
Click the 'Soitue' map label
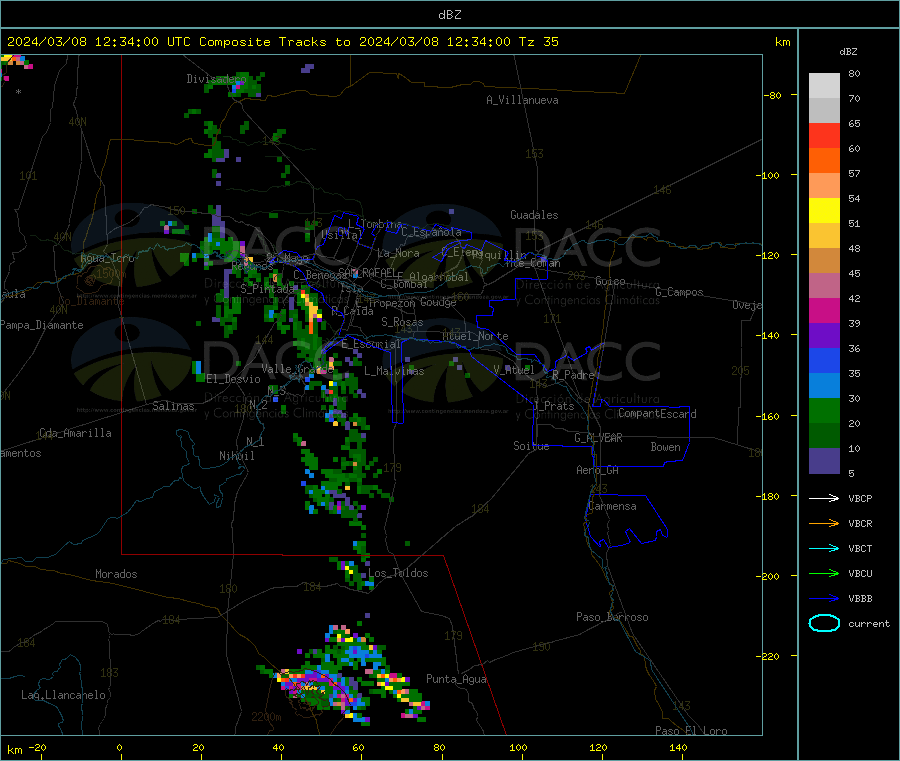click(531, 446)
